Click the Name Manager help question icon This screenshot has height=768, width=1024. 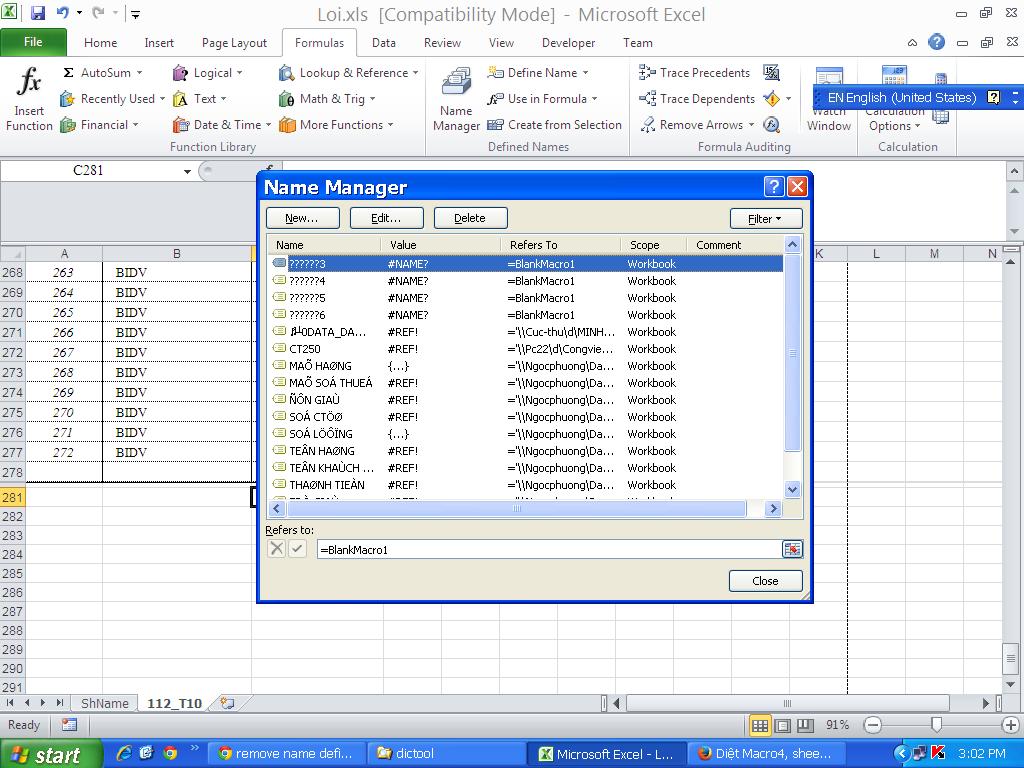(x=773, y=187)
